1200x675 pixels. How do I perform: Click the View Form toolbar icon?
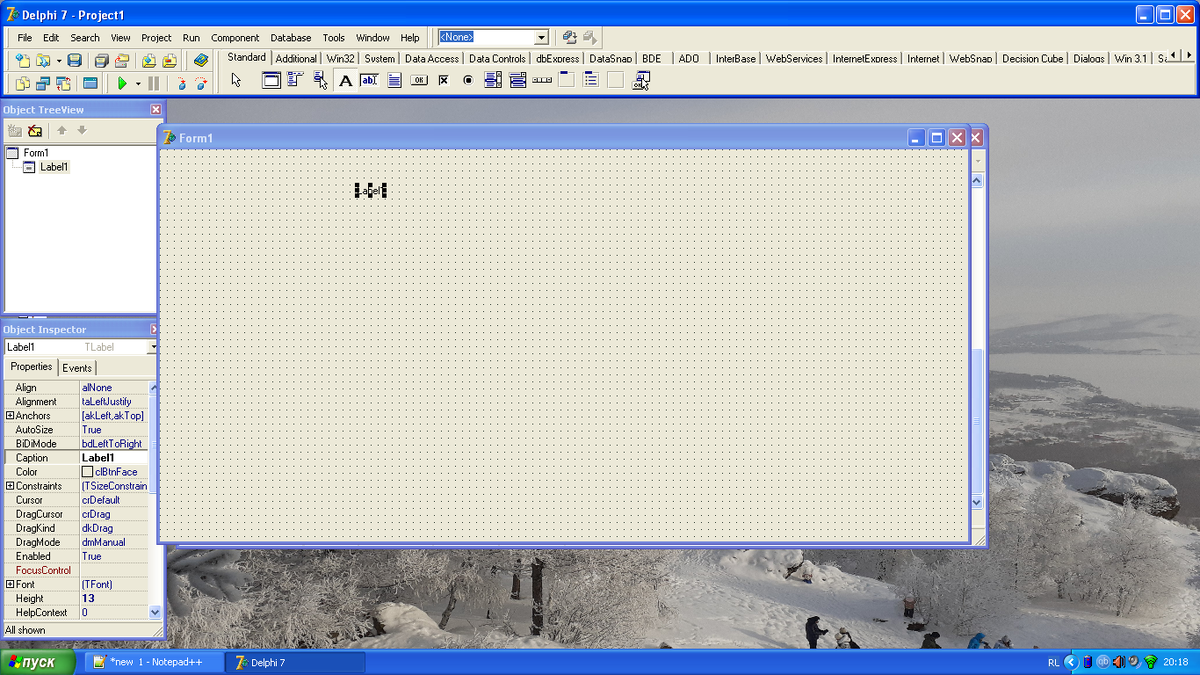pos(43,83)
